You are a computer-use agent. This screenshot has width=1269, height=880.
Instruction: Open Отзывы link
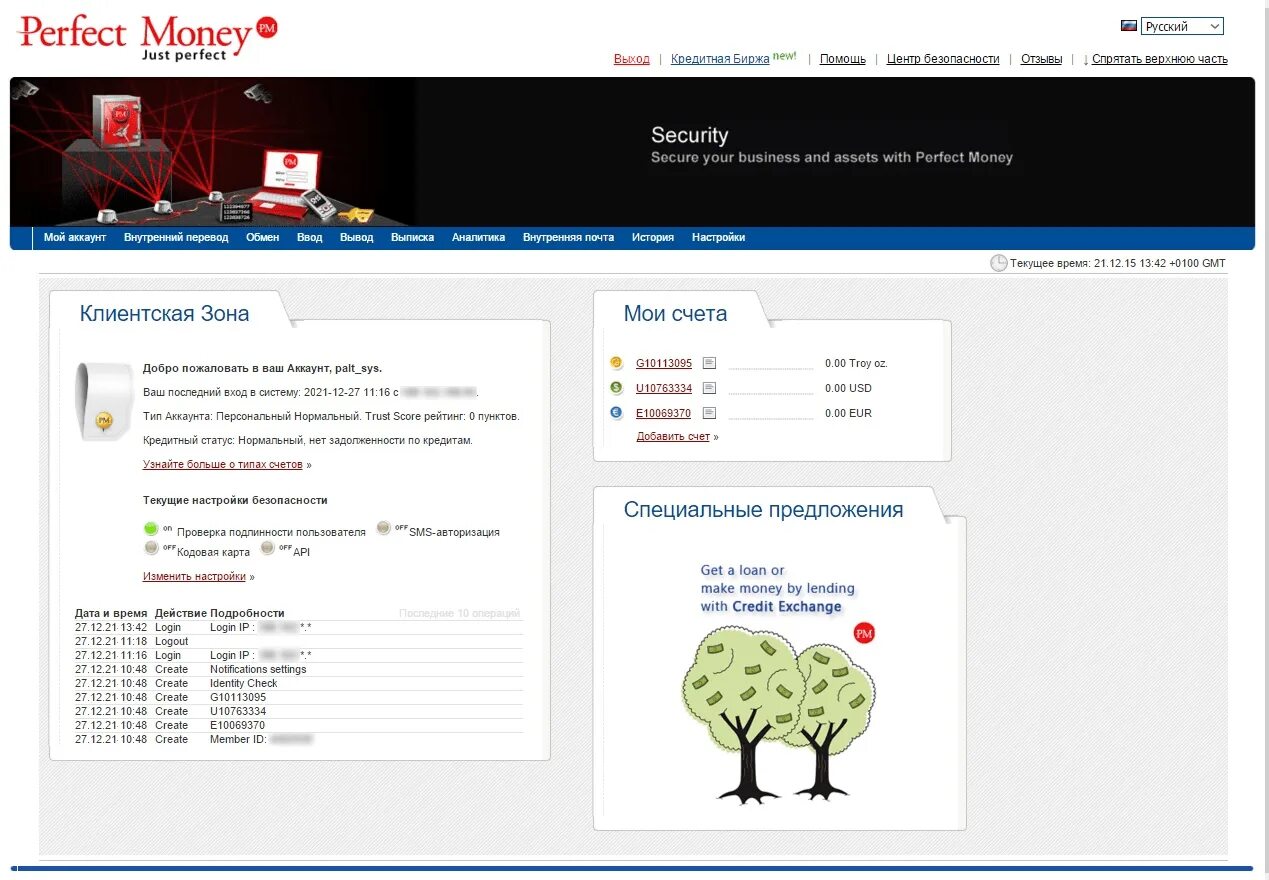(1041, 59)
